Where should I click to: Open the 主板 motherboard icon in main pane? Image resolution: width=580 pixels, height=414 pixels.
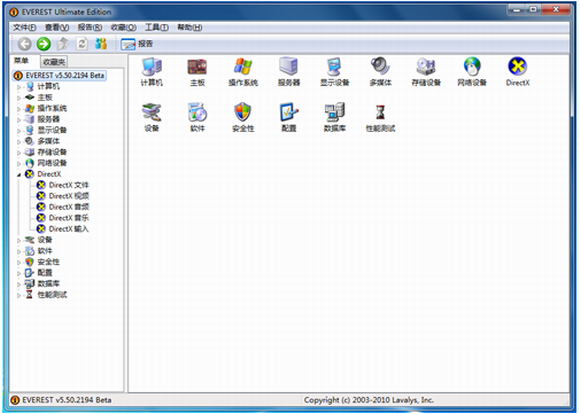pos(197,72)
